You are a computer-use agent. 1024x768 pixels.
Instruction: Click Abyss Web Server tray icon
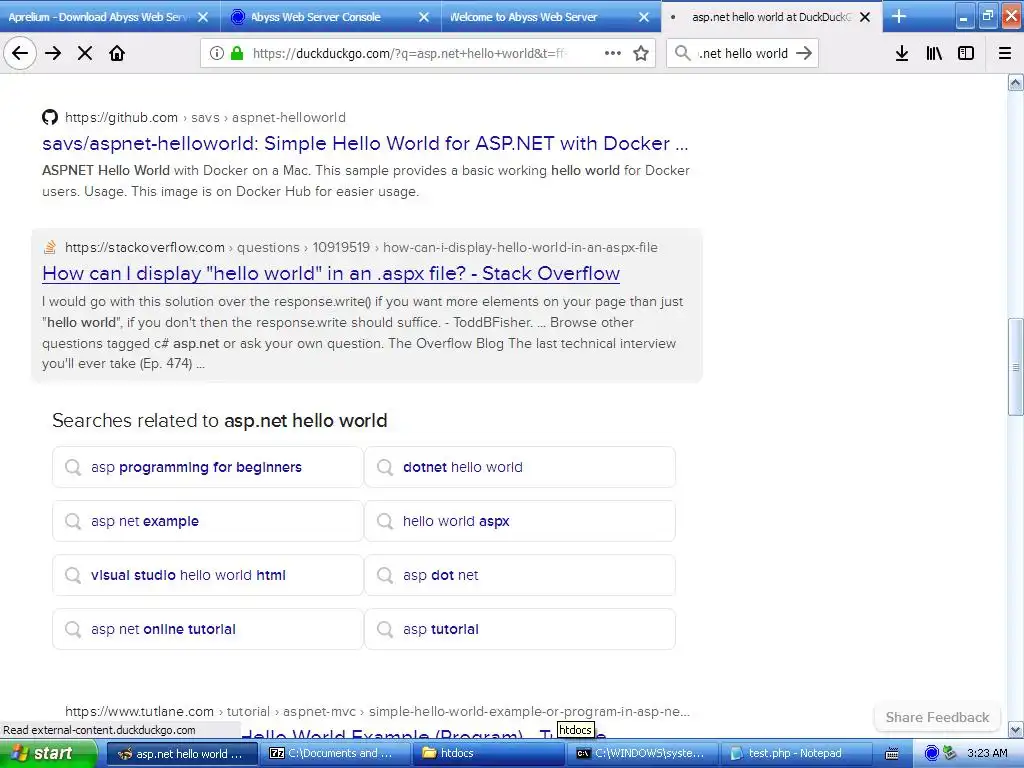(932, 754)
